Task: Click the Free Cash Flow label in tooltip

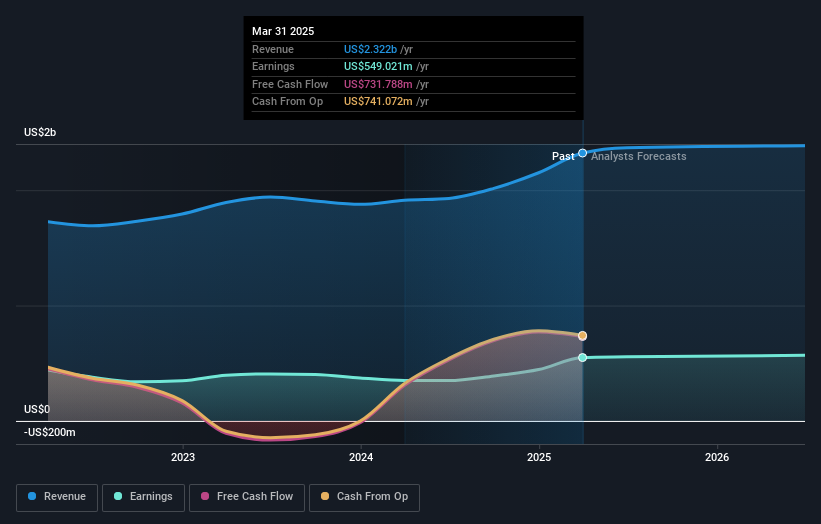Action: pos(290,84)
